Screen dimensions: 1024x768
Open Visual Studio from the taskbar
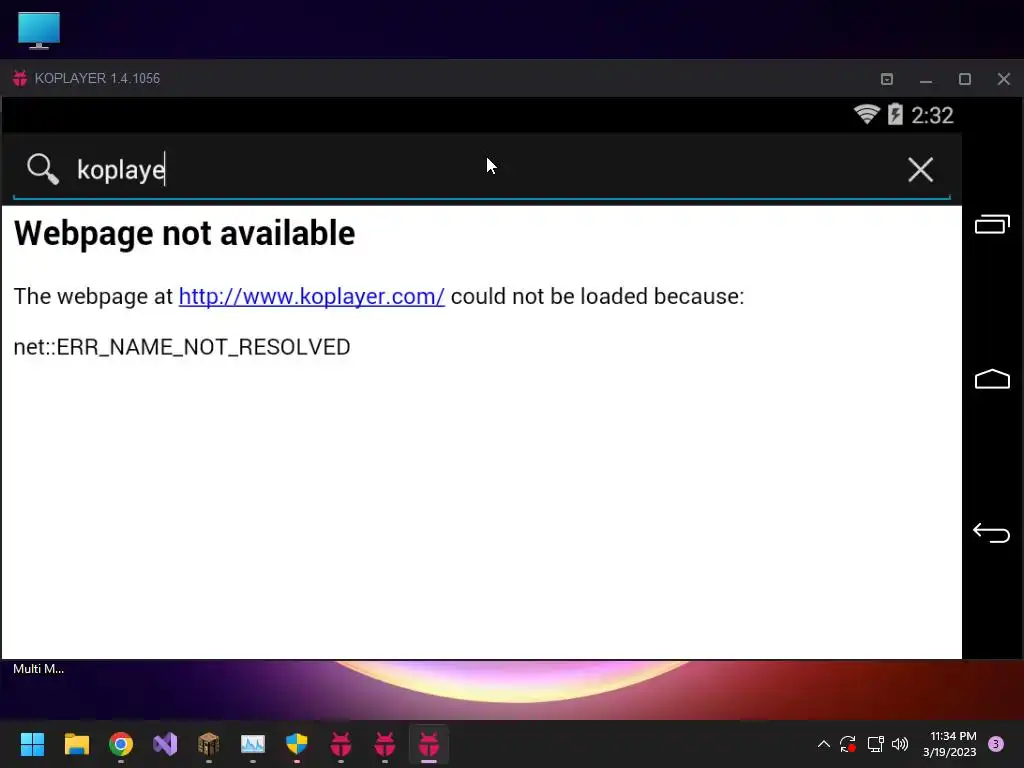tap(165, 744)
